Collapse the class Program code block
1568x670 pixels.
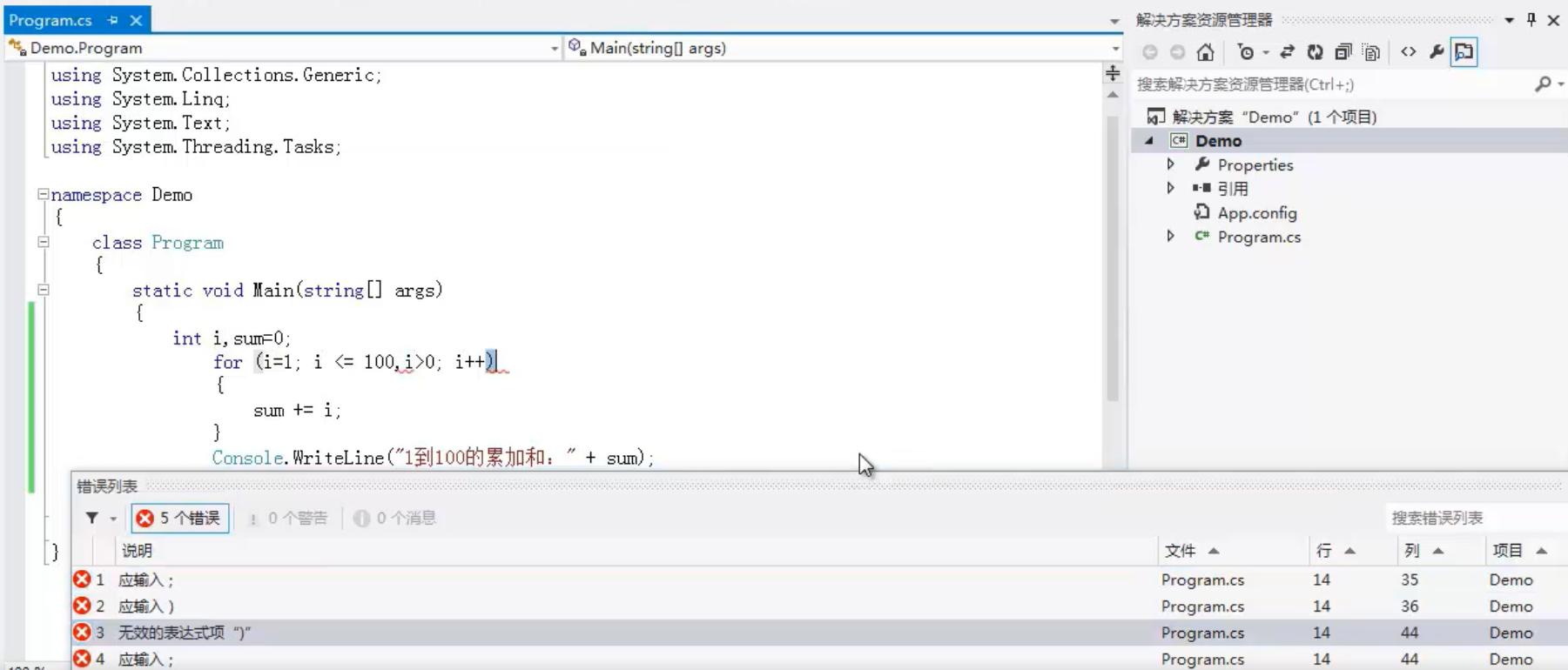click(x=43, y=242)
